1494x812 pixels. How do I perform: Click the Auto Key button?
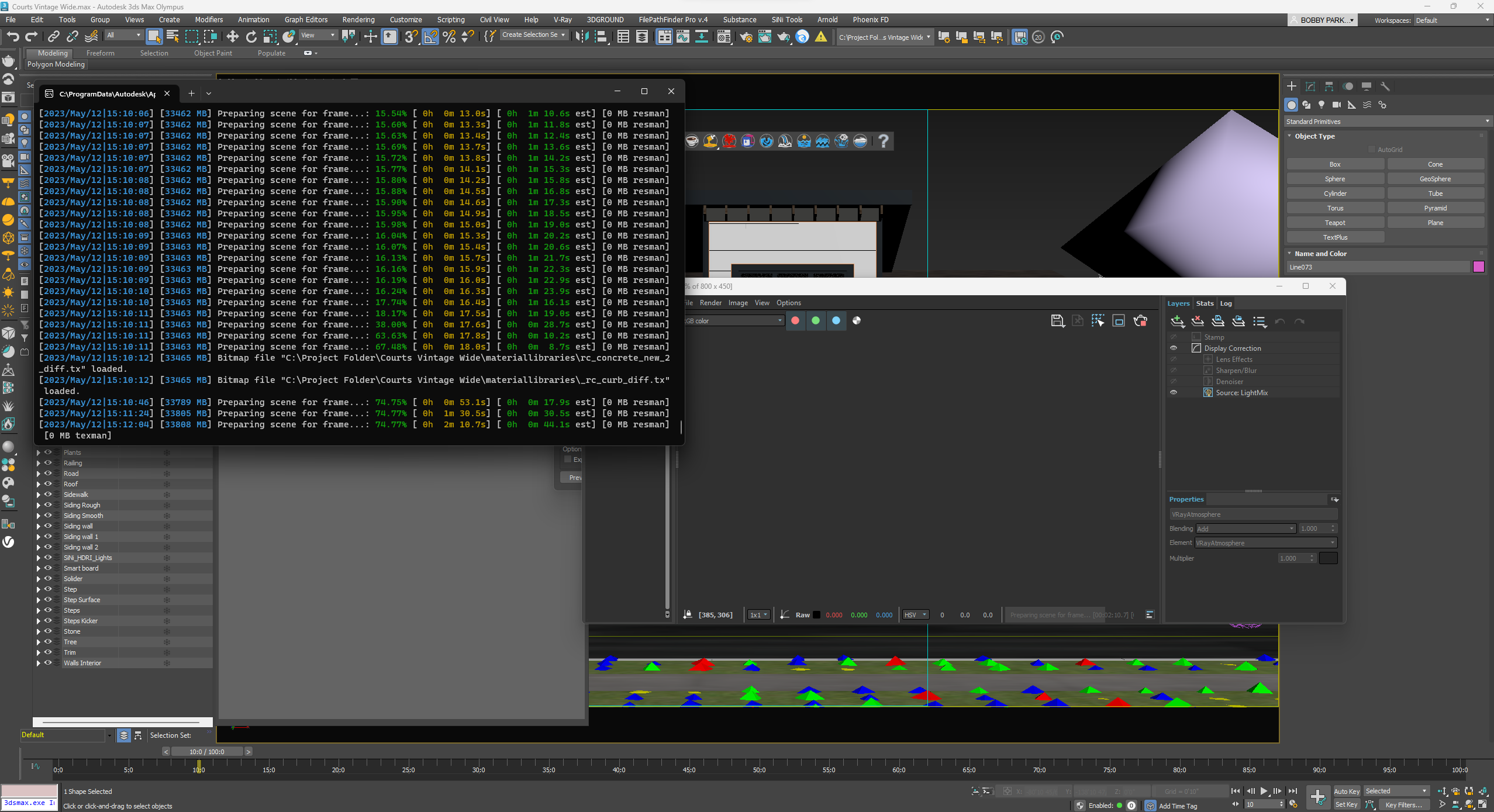coord(1346,792)
